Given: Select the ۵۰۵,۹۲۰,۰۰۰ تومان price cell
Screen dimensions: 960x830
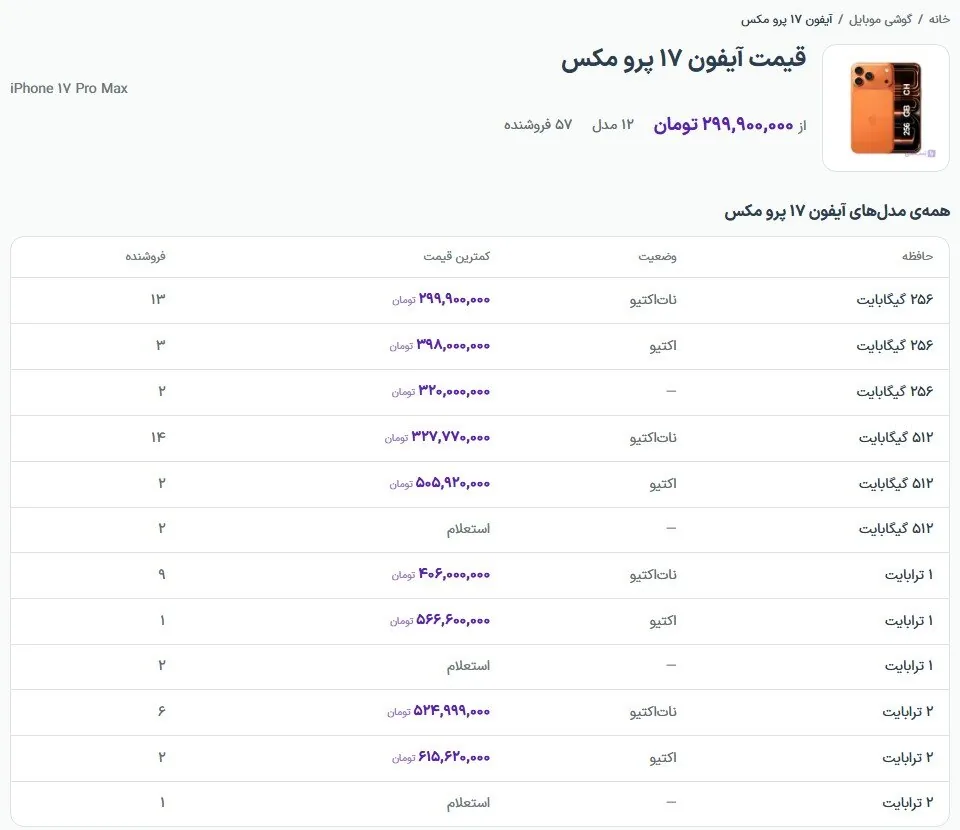Looking at the screenshot, I should (440, 483).
